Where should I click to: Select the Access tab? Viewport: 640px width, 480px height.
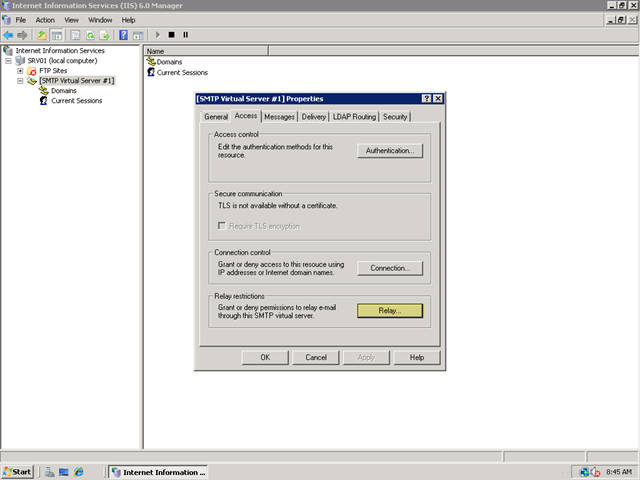tap(246, 116)
